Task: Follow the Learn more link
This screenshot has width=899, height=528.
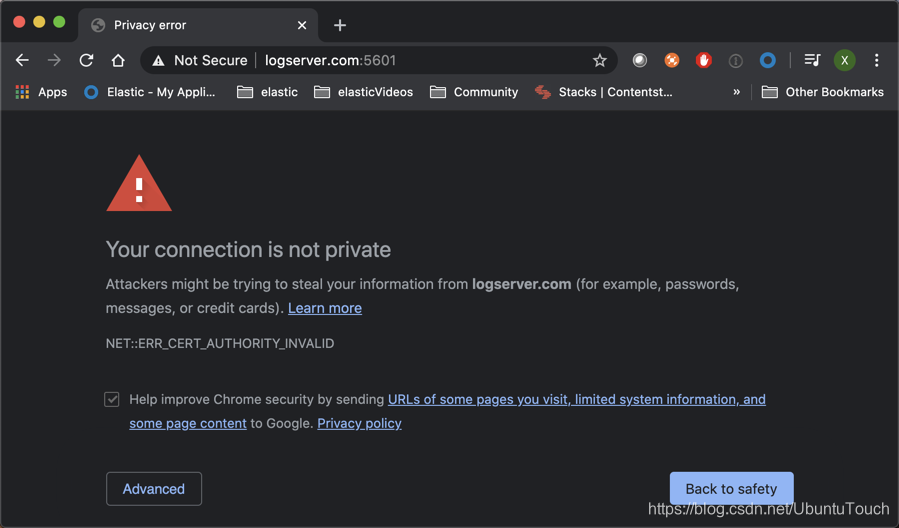Action: coord(325,308)
